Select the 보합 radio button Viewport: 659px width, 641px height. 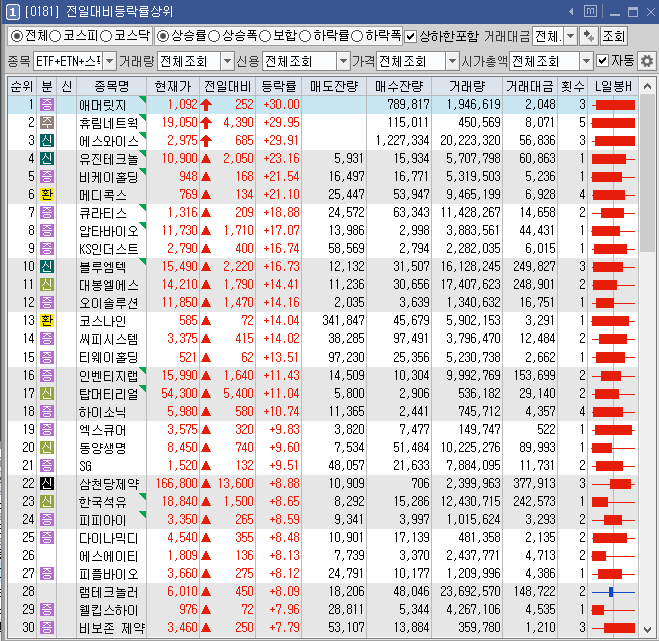(x=265, y=36)
